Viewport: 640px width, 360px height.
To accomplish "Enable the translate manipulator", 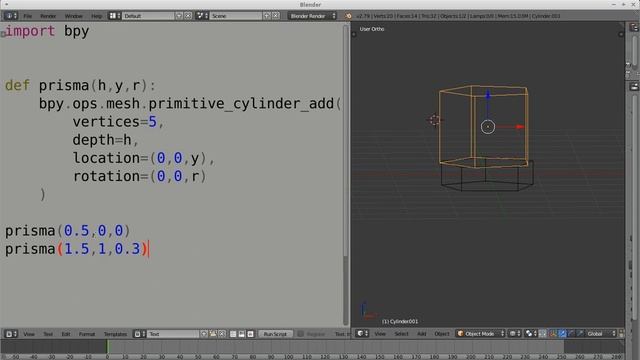I will click(562, 333).
